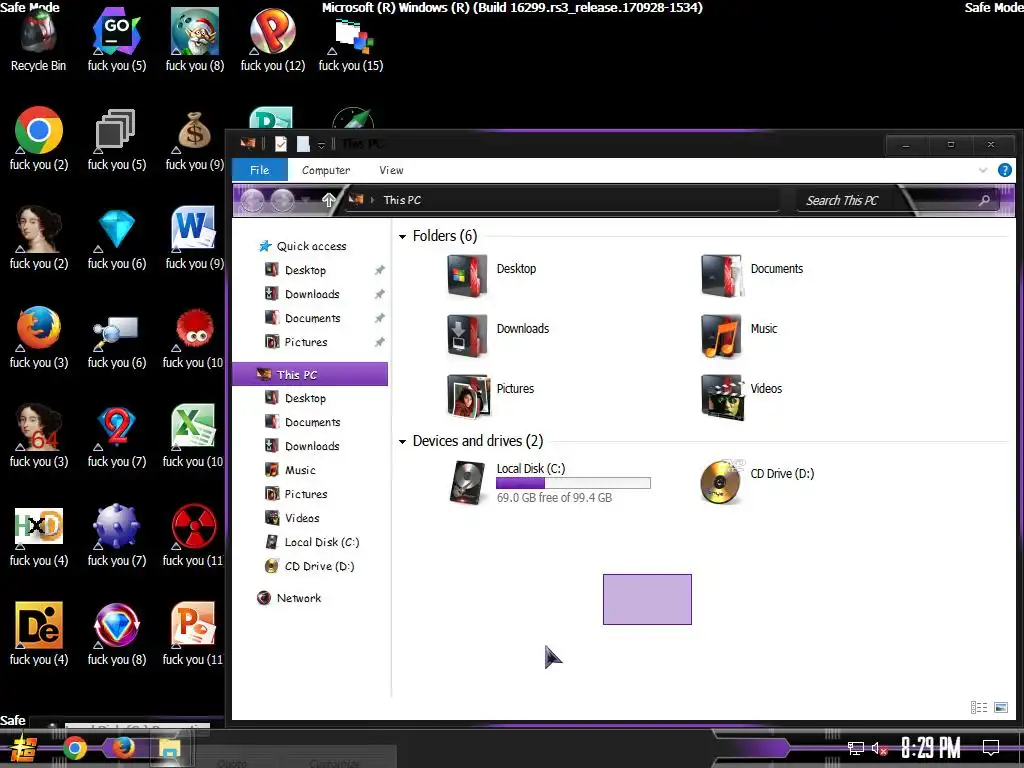Open the View ribbon tab

tap(391, 170)
